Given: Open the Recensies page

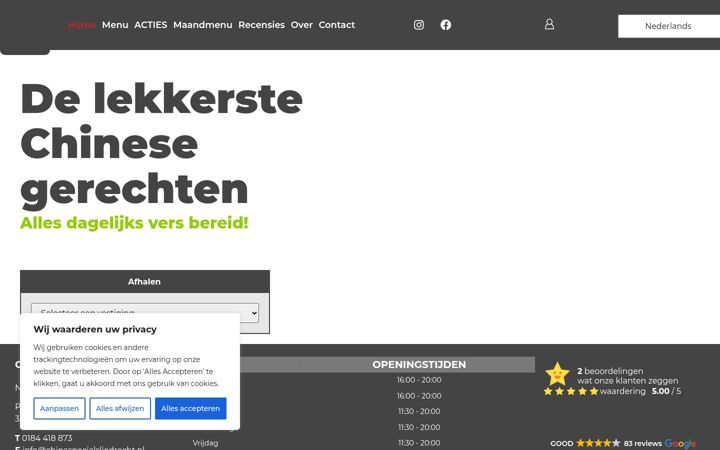Looking at the screenshot, I should click(x=261, y=25).
